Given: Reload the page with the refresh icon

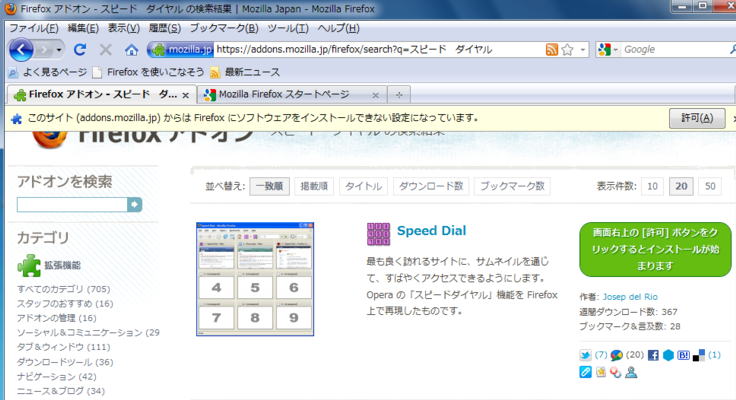Looking at the screenshot, I should coord(80,49).
